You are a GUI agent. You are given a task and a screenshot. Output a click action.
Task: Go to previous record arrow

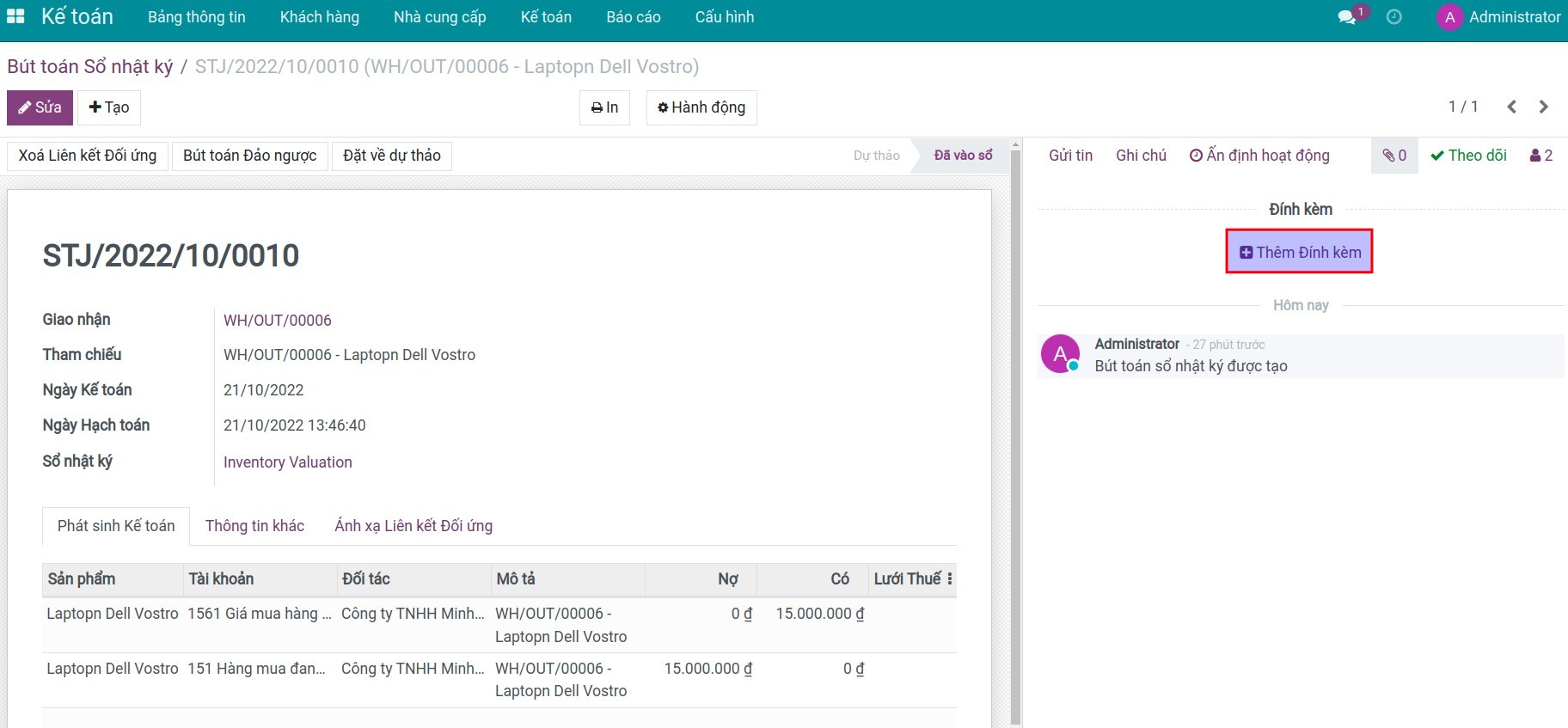tap(1511, 107)
